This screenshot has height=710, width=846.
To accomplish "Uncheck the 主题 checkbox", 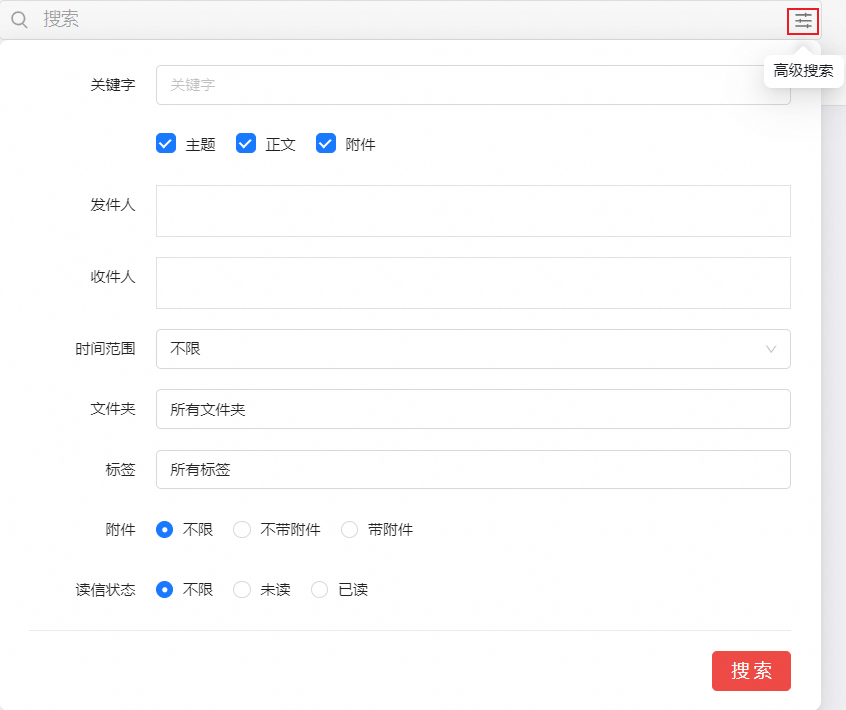I will click(166, 144).
